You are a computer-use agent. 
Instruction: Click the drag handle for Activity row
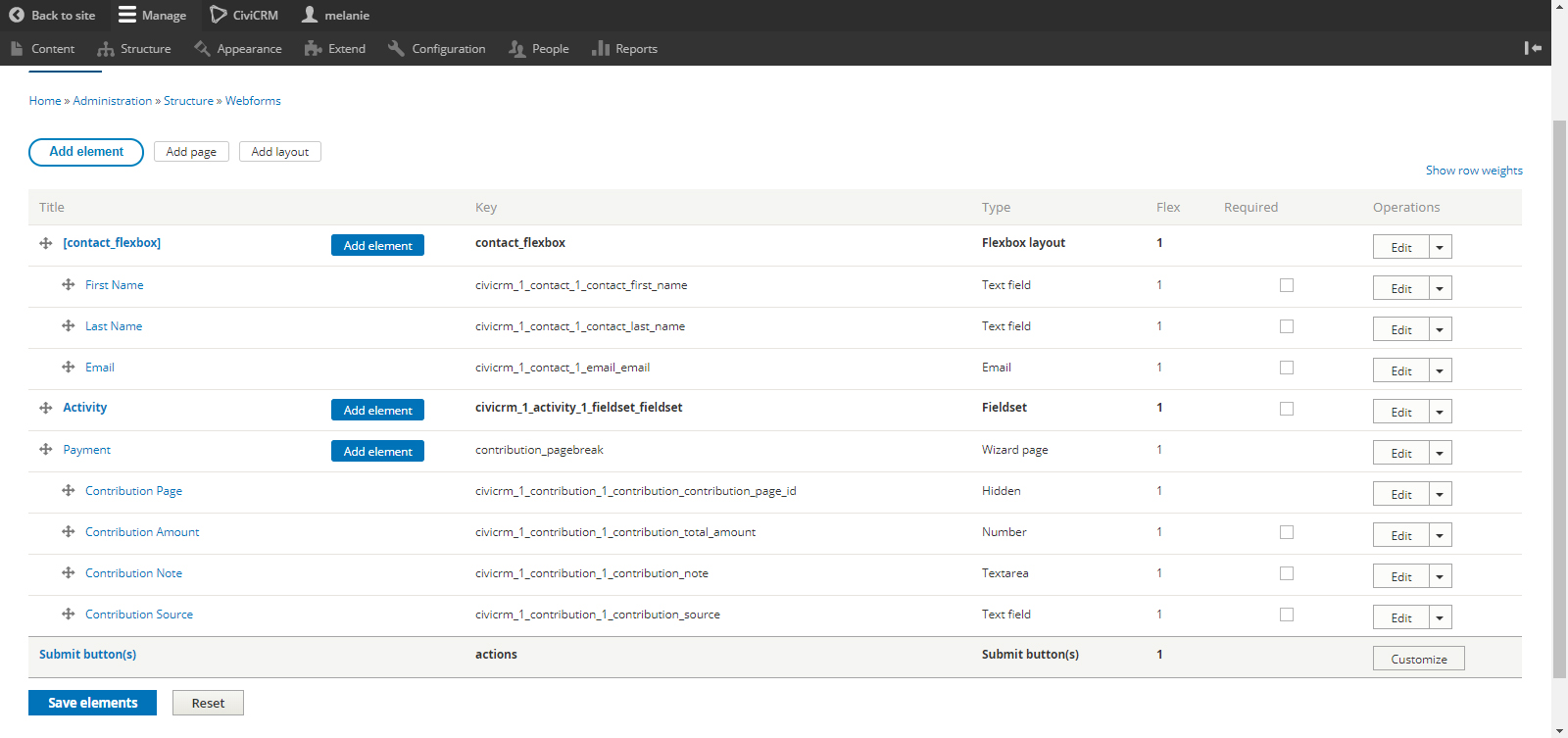pyautogui.click(x=46, y=408)
